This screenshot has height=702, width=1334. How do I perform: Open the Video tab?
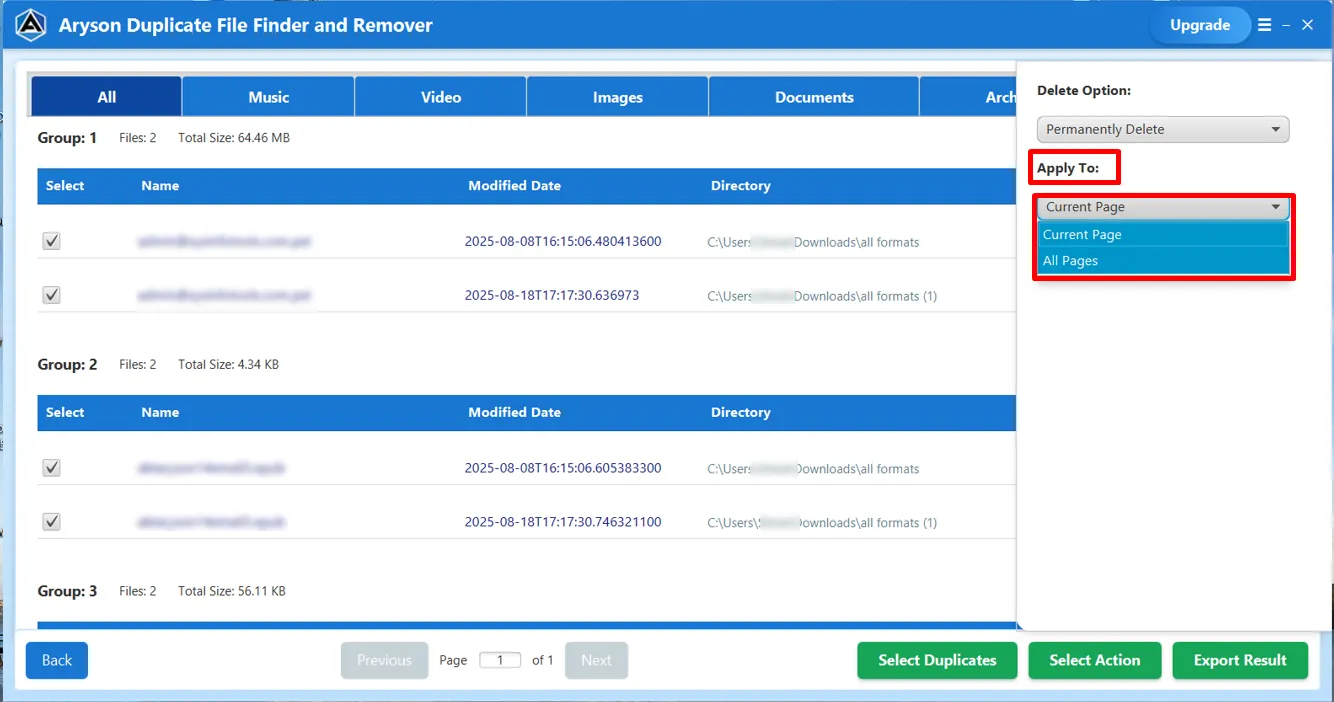point(440,96)
